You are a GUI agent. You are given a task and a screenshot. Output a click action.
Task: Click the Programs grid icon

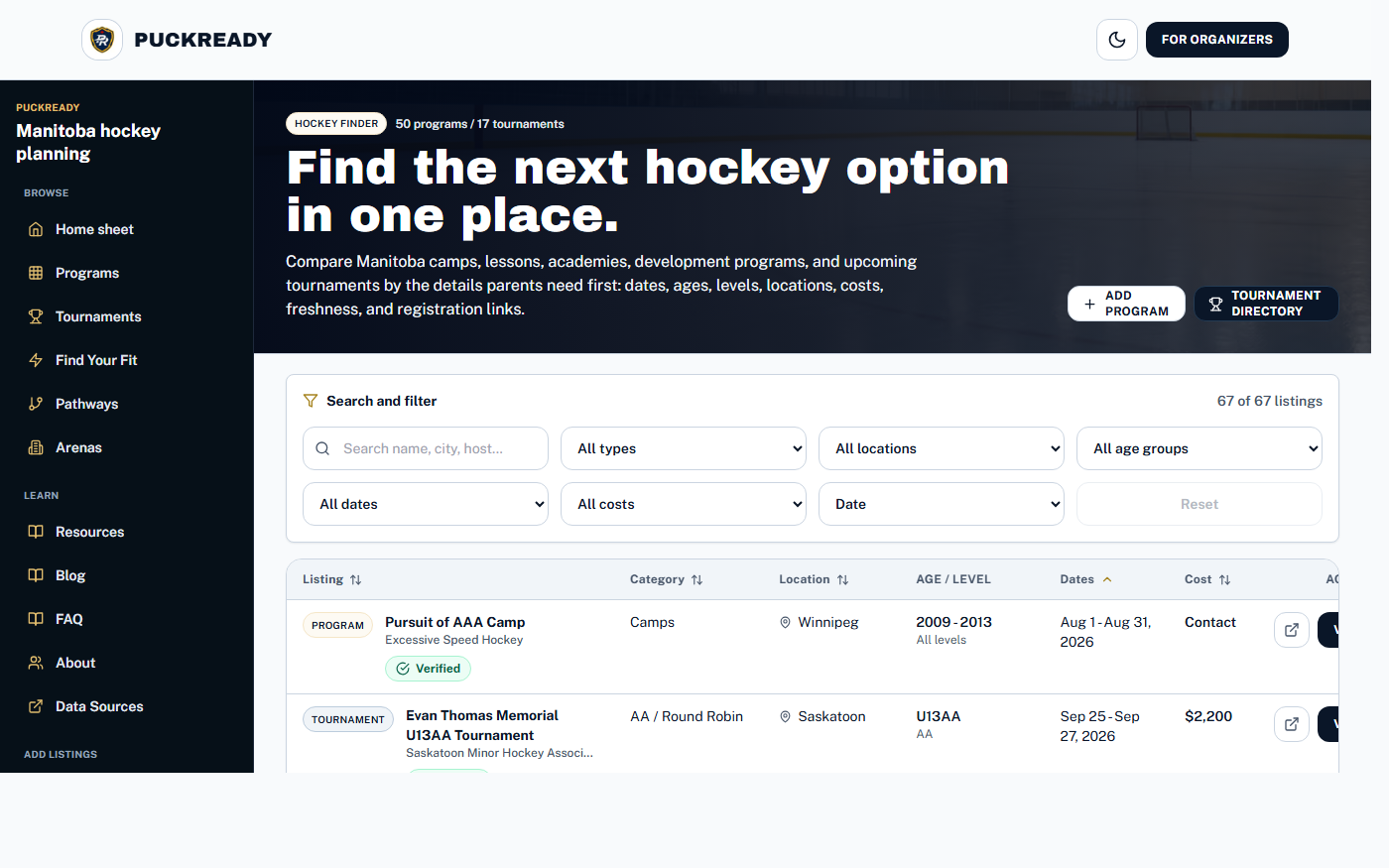(x=36, y=273)
